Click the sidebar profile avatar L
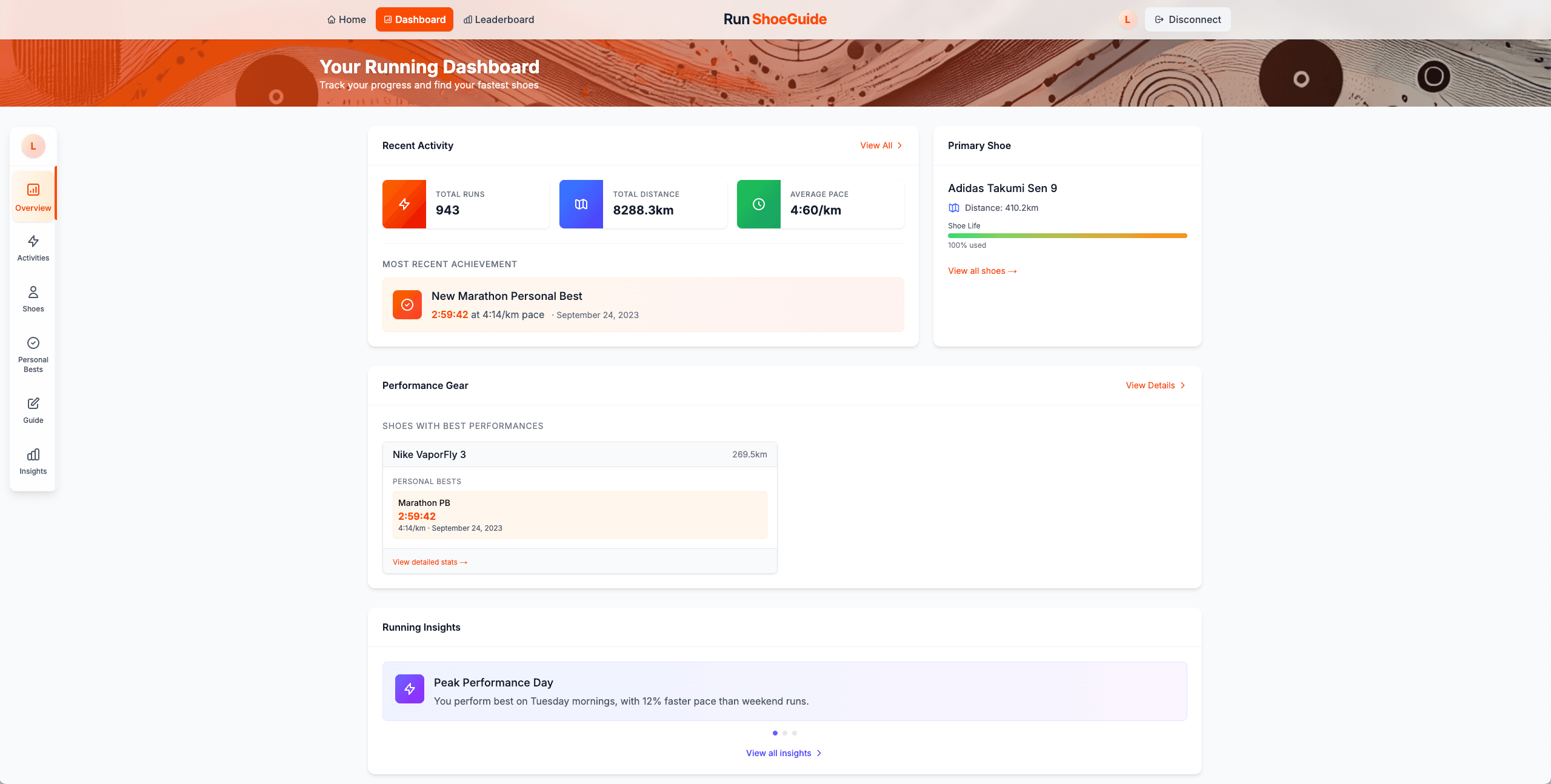The width and height of the screenshot is (1551, 784). tap(33, 146)
